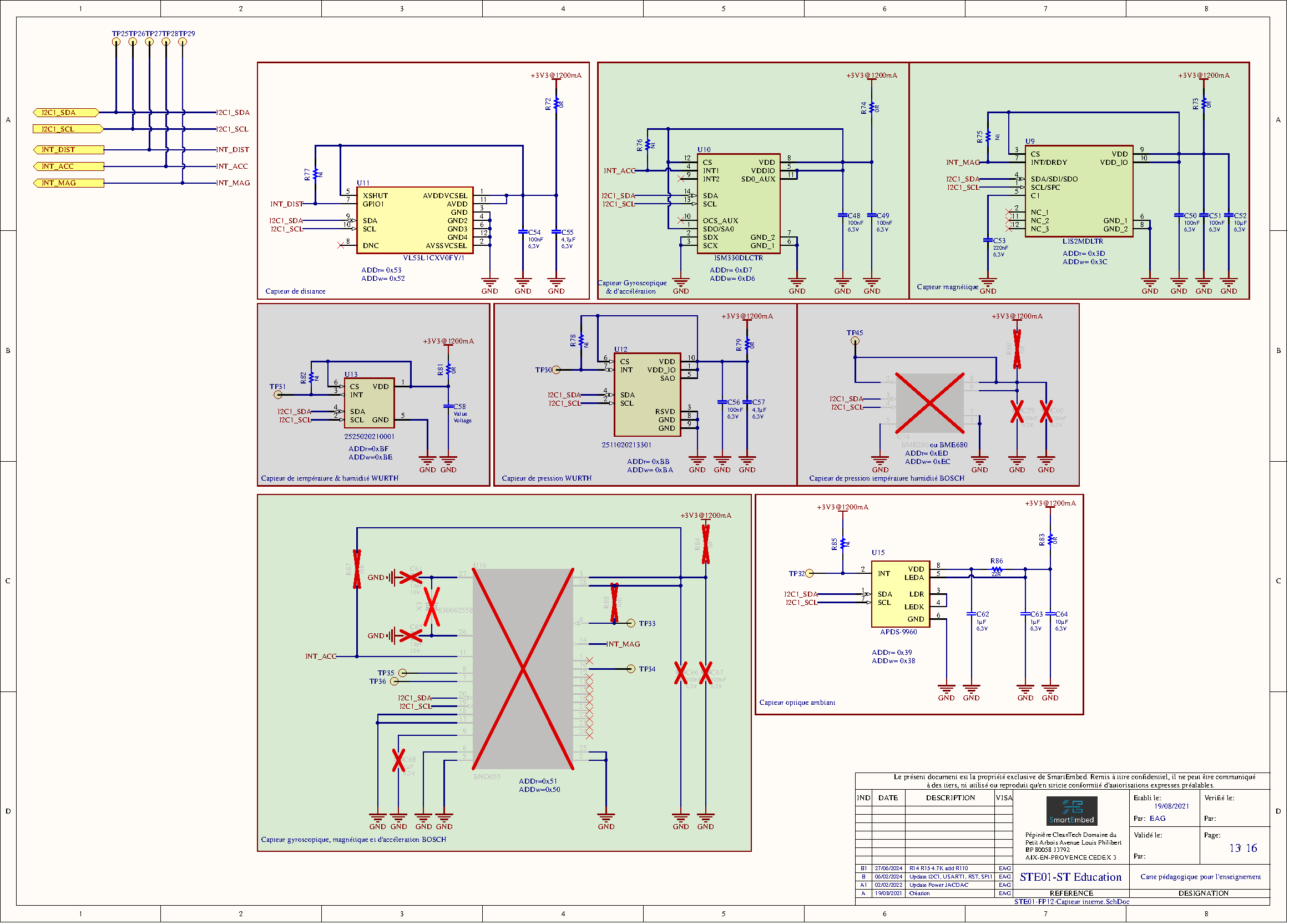Screen dimensions: 1289x924
Task: Click the U13 humidity sensor 2525020210001
Action: coord(369,403)
